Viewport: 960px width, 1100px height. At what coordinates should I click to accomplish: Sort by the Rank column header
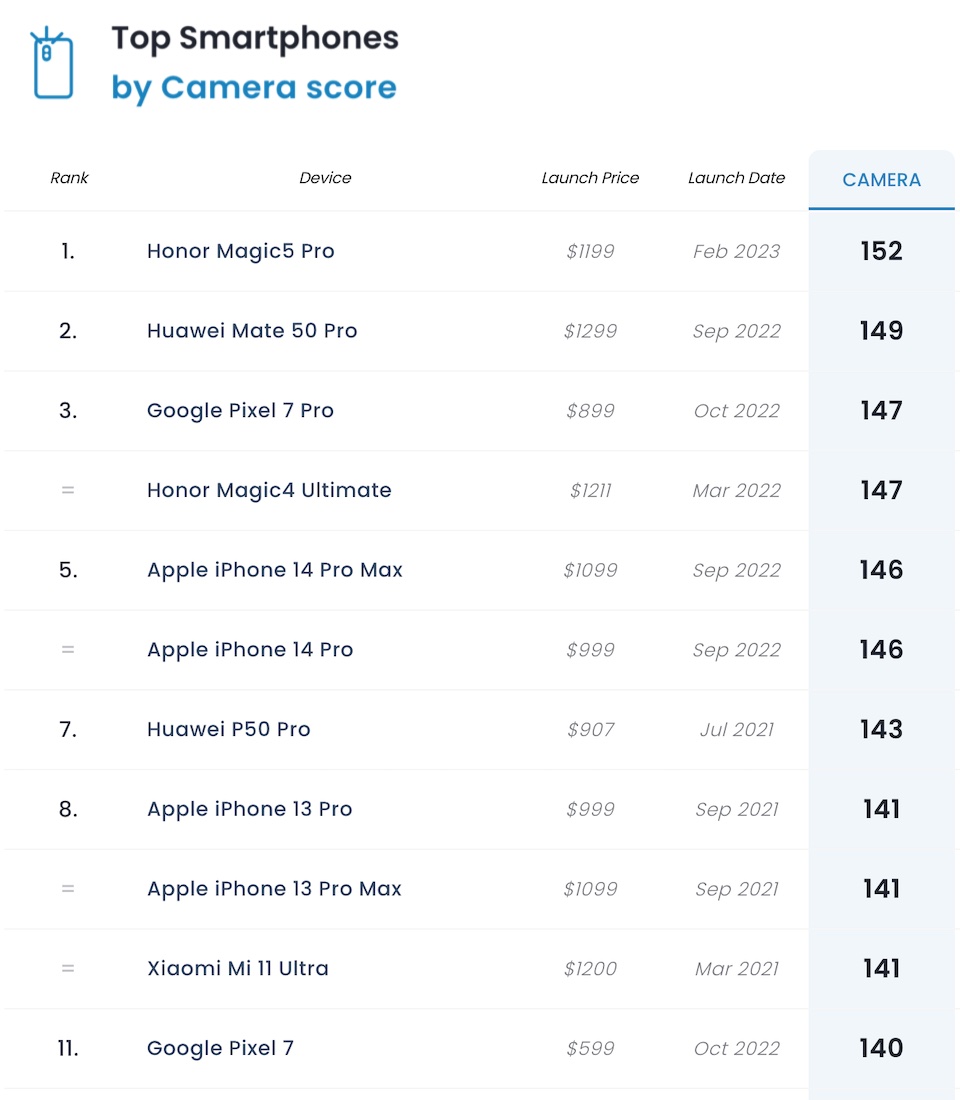click(69, 178)
